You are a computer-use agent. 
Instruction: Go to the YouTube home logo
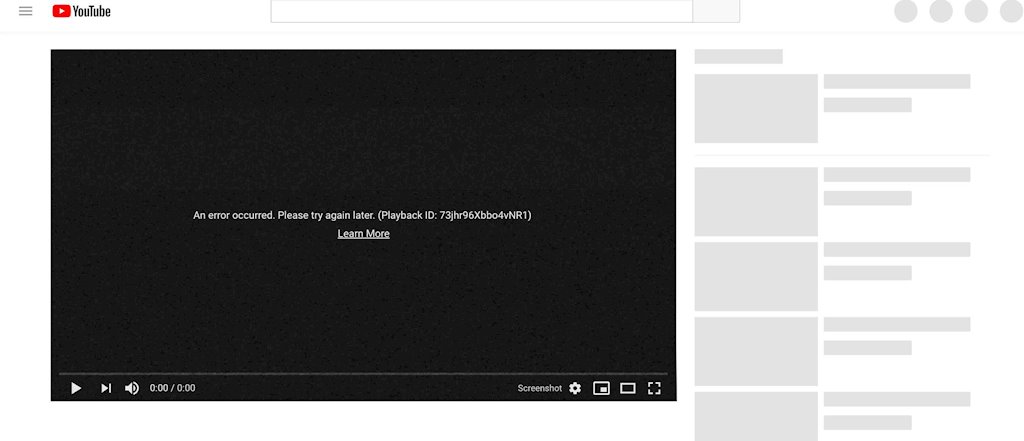[x=82, y=11]
